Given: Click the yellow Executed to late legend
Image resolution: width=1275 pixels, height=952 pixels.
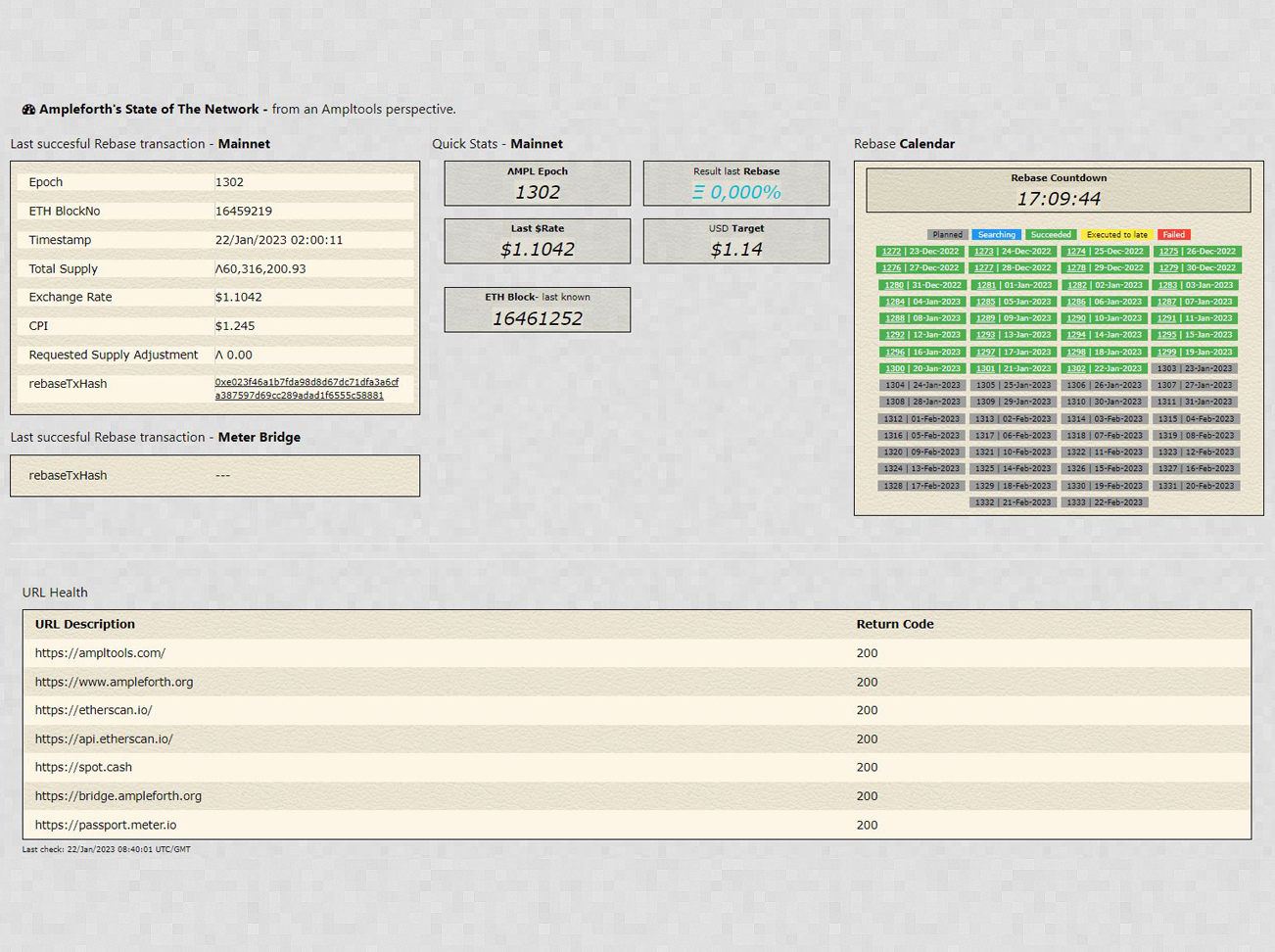Looking at the screenshot, I should click(1116, 235).
